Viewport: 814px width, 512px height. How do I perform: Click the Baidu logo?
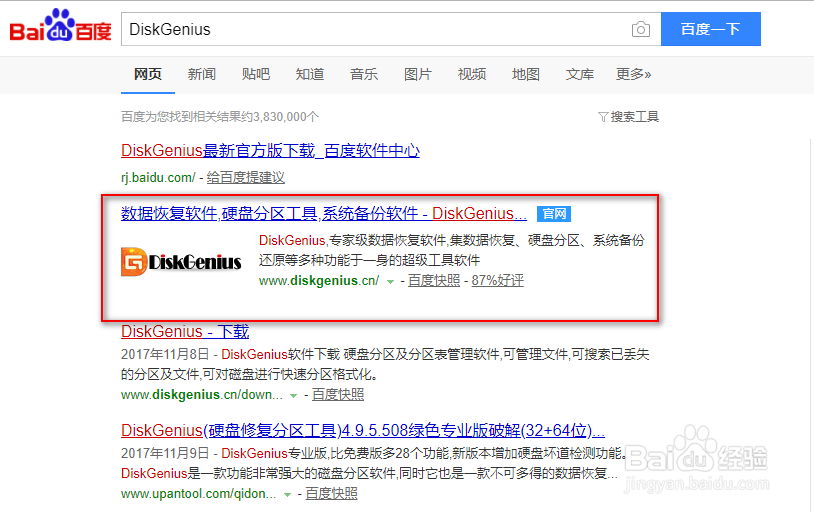(x=60, y=25)
